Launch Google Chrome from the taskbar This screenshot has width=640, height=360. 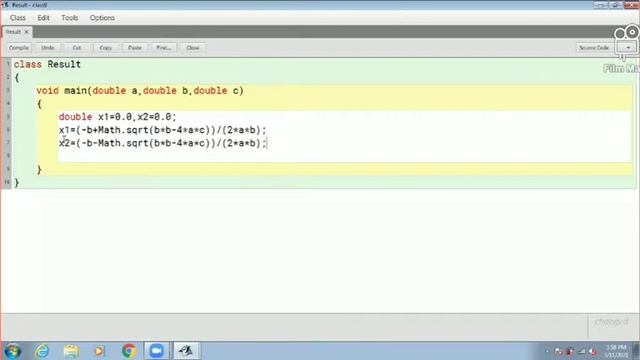129,351
